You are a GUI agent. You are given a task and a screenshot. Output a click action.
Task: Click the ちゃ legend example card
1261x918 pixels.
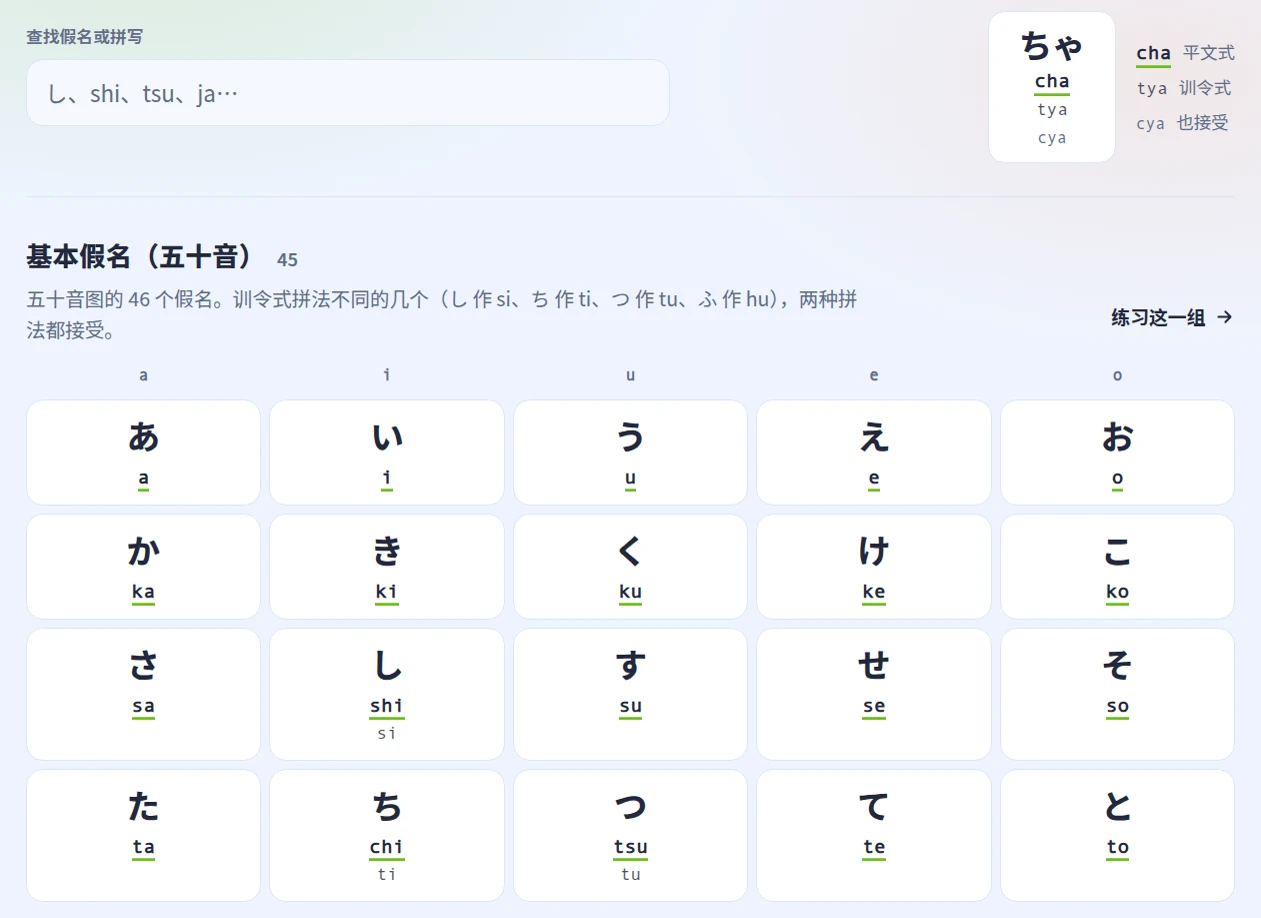pos(1052,87)
